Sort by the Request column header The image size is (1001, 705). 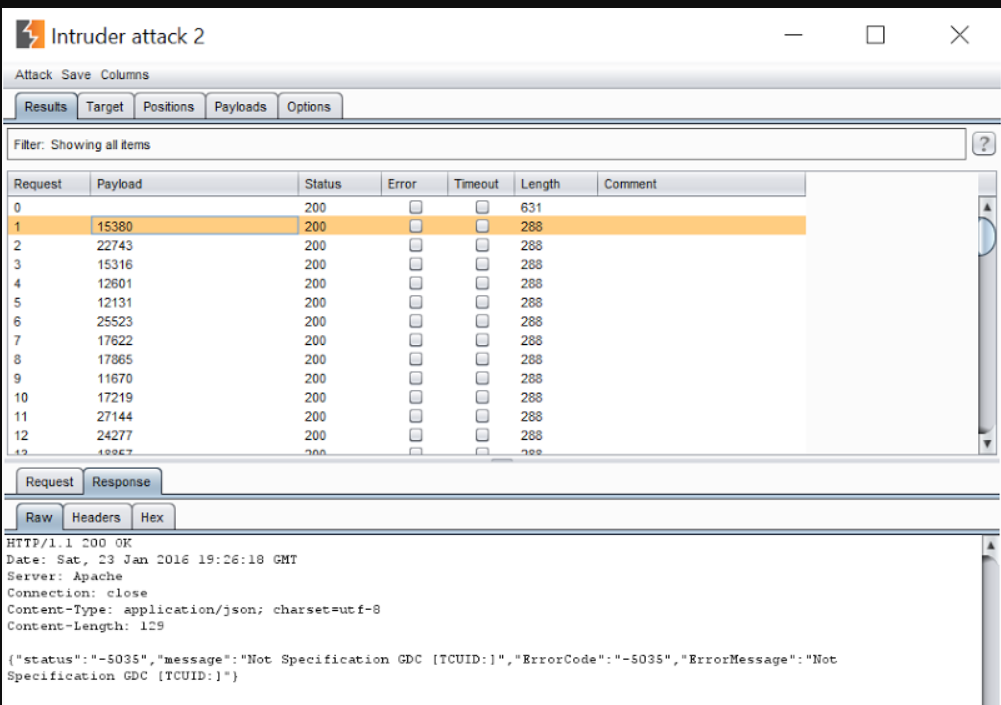pyautogui.click(x=49, y=184)
